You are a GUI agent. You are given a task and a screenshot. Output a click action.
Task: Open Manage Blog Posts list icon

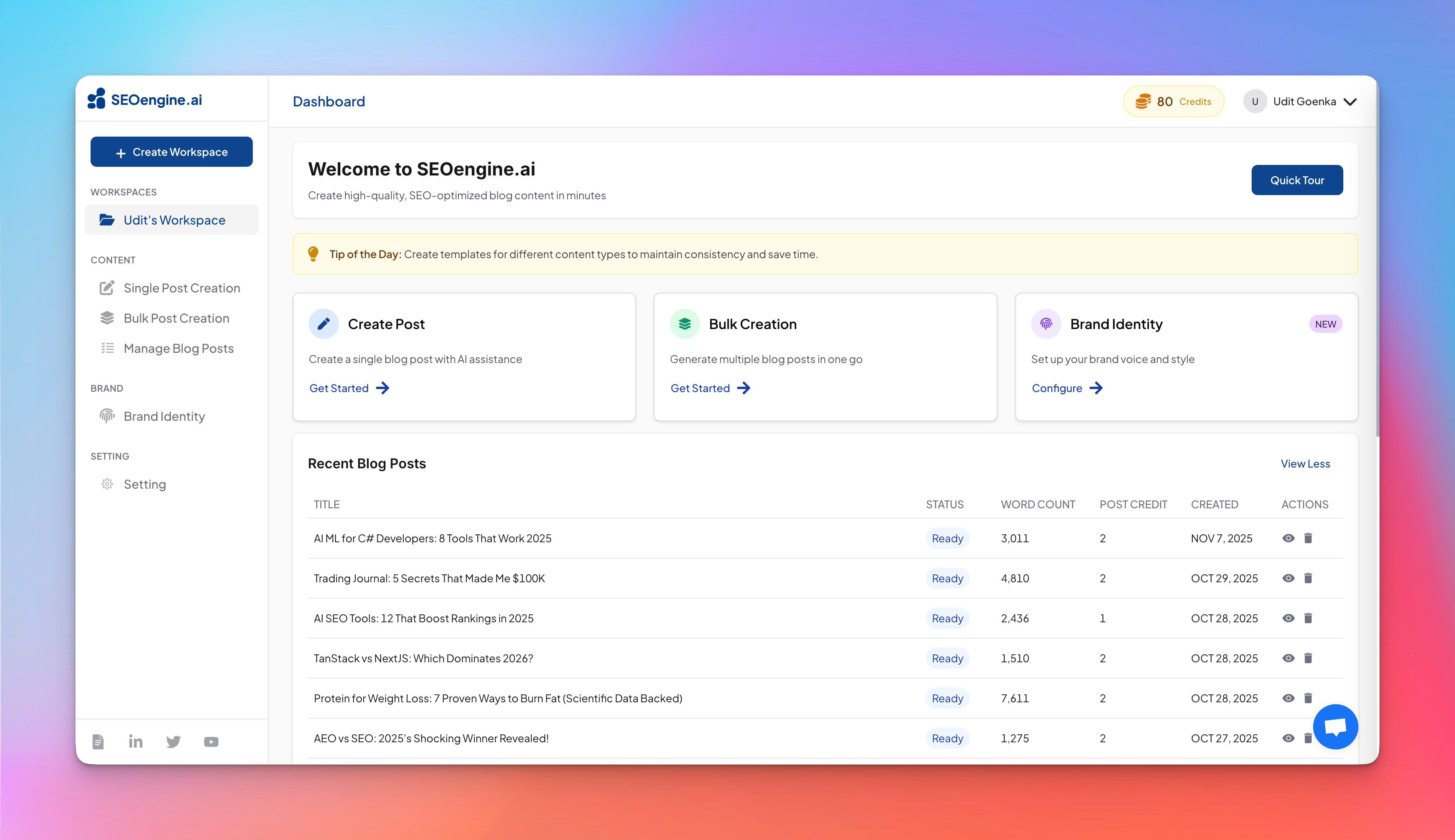point(107,348)
